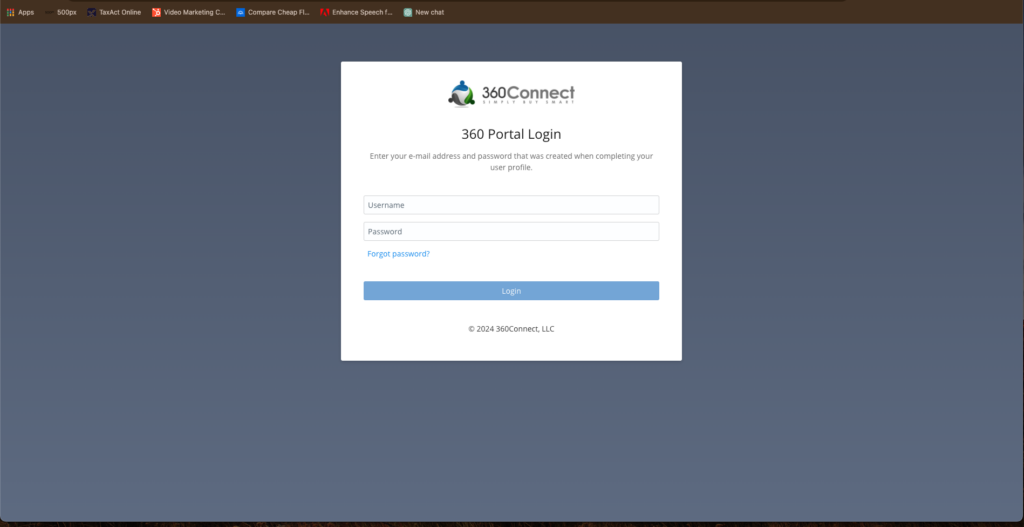This screenshot has width=1024, height=527.
Task: Open the Forgot password? link
Action: [x=398, y=254]
